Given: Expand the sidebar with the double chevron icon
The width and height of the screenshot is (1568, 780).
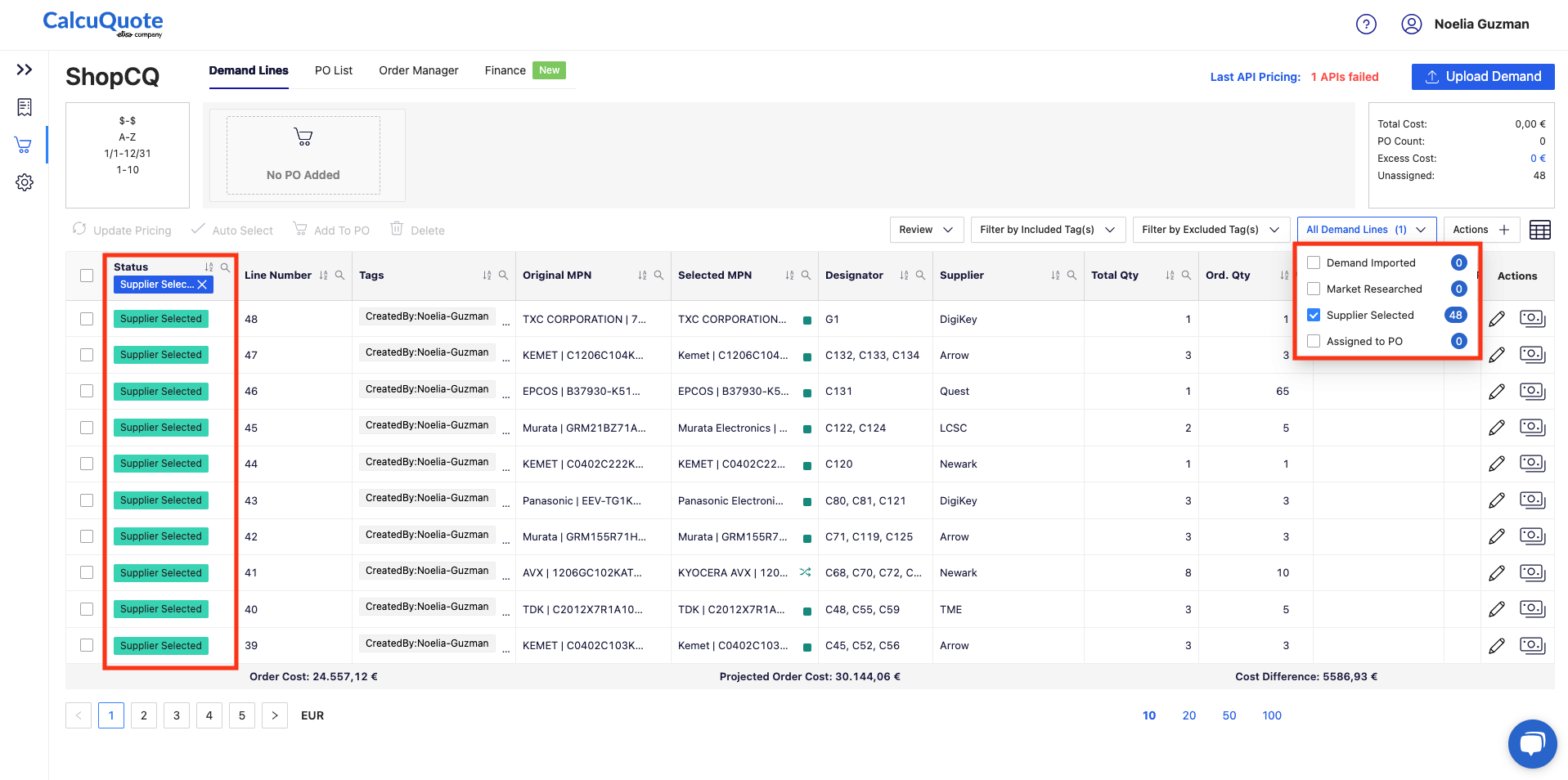Looking at the screenshot, I should coord(25,69).
